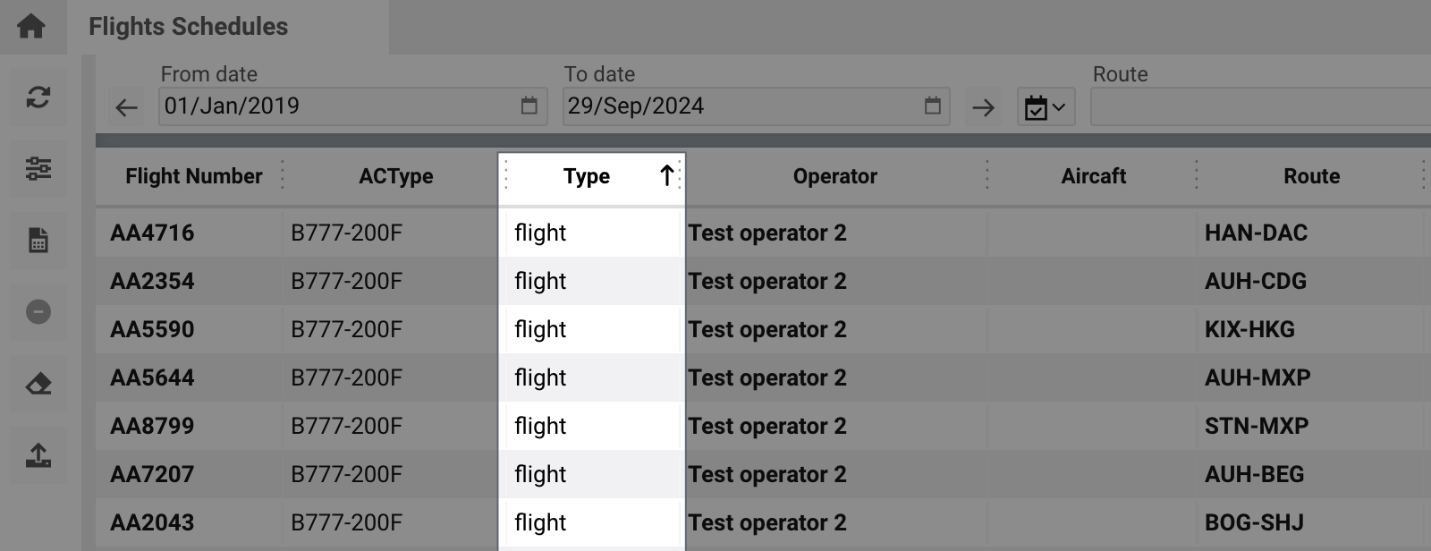Go to previous date range with left arrow
Screen dimensions: 1431x551
click(124, 107)
